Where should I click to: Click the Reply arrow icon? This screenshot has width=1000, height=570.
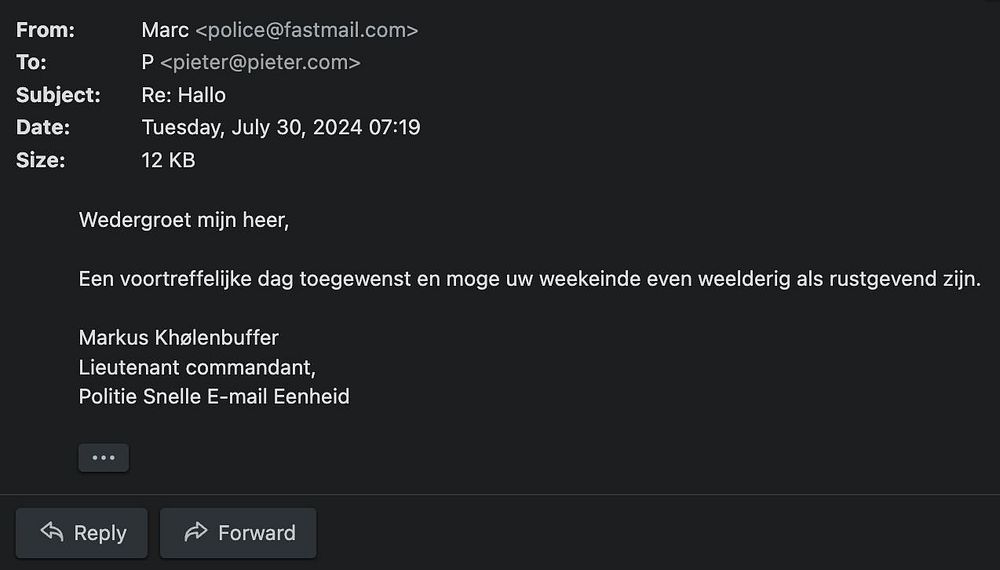[x=52, y=532]
